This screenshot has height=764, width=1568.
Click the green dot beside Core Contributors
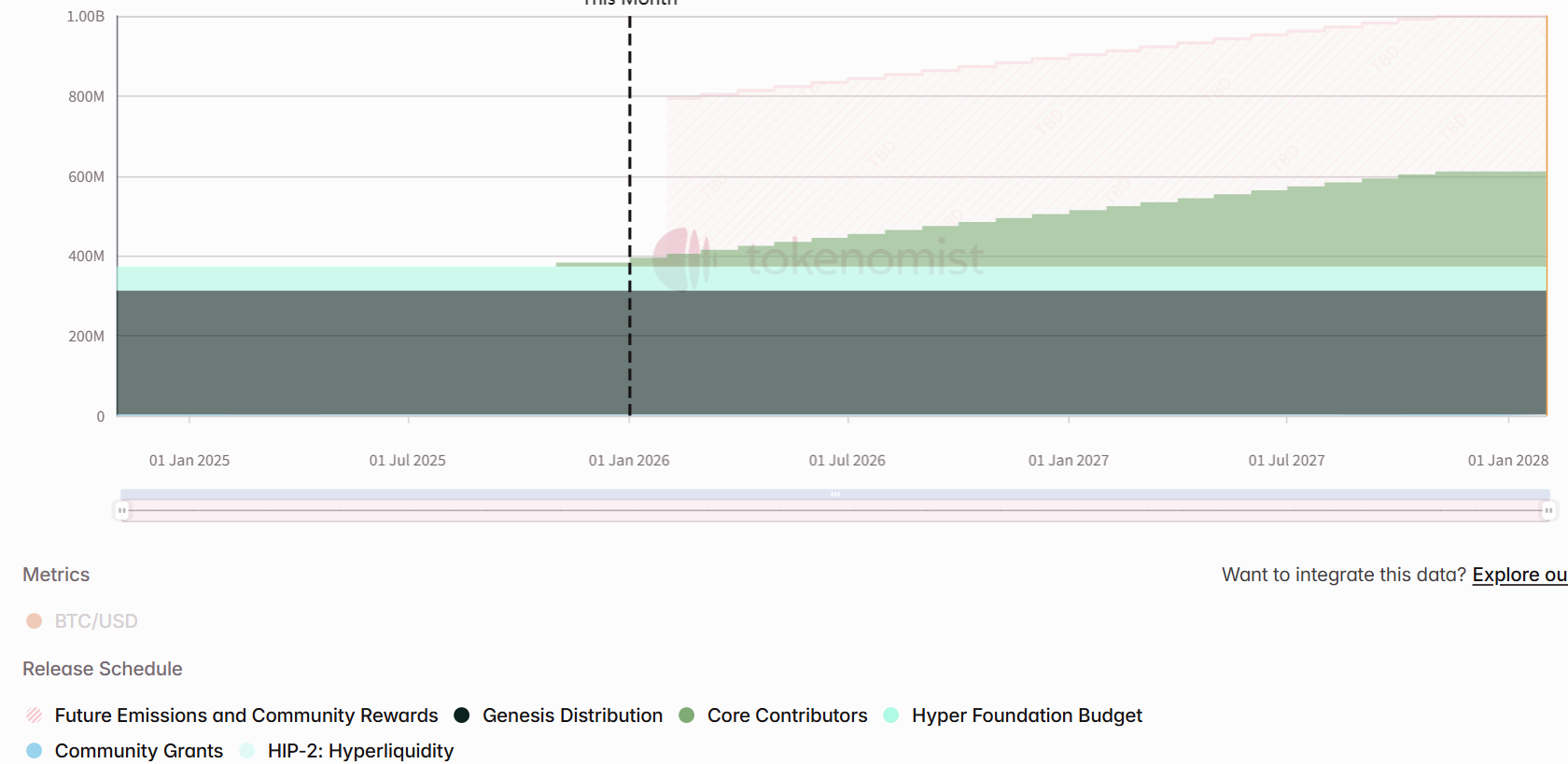click(687, 715)
